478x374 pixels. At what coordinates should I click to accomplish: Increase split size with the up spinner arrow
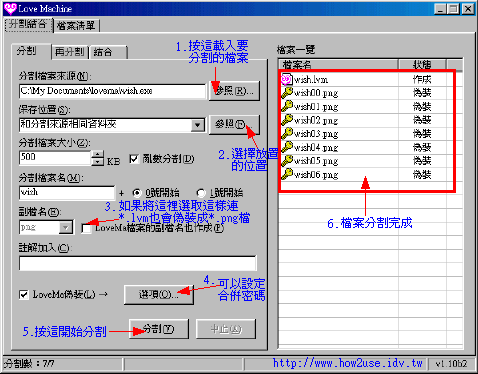97,154
